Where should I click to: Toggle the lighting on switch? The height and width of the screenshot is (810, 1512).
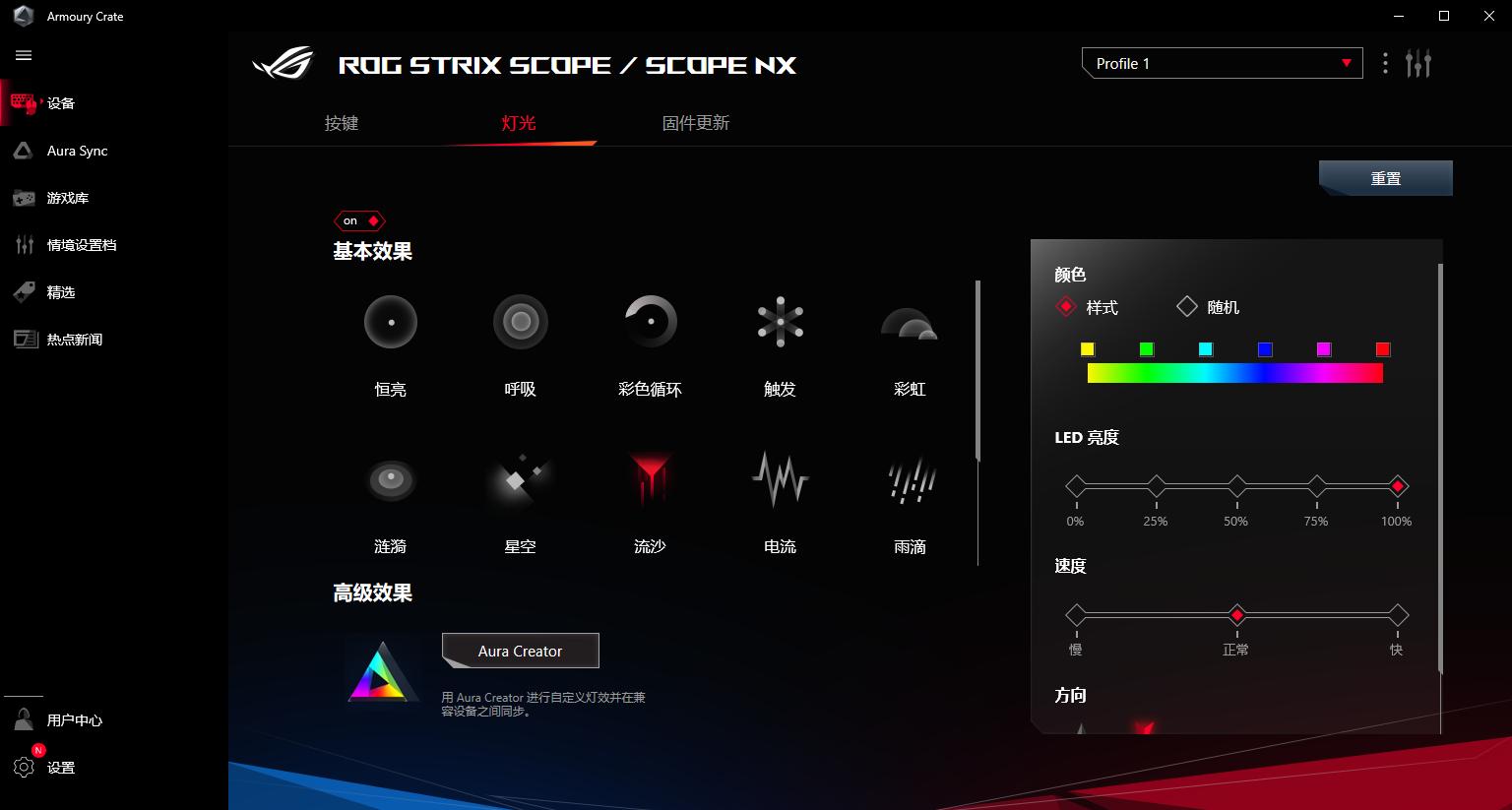point(359,220)
